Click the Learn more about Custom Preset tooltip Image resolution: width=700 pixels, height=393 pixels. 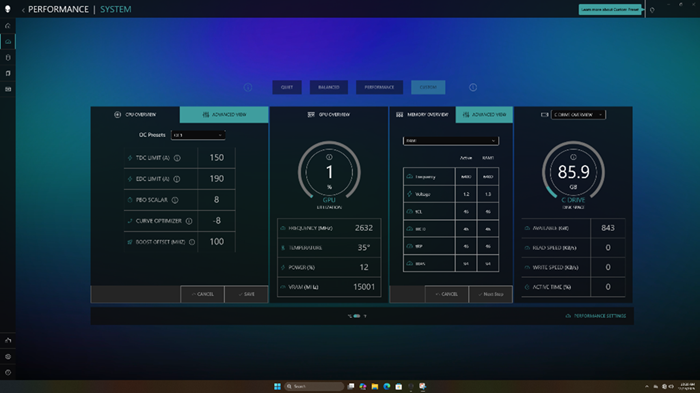pos(610,9)
